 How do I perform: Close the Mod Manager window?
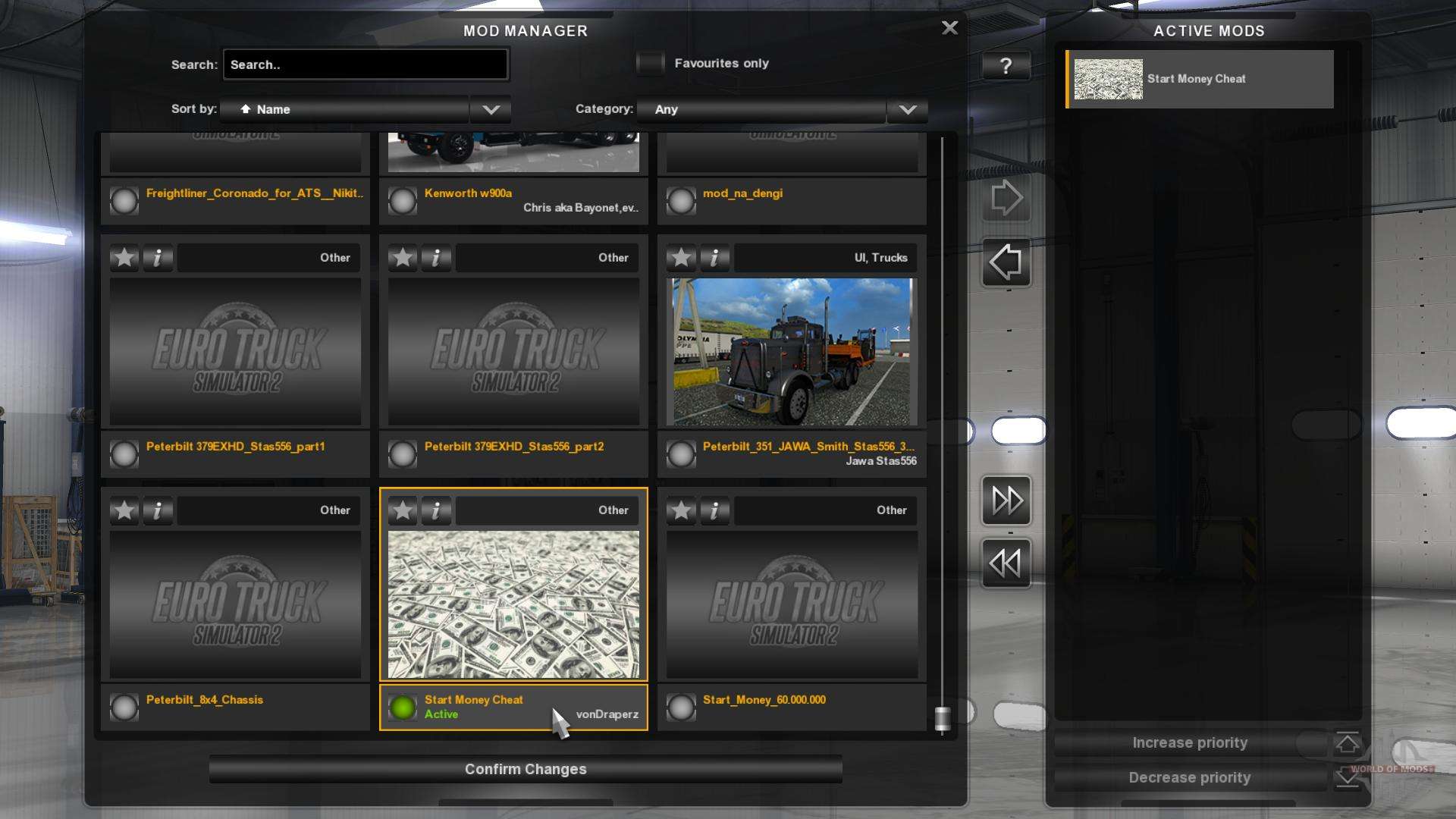(949, 29)
